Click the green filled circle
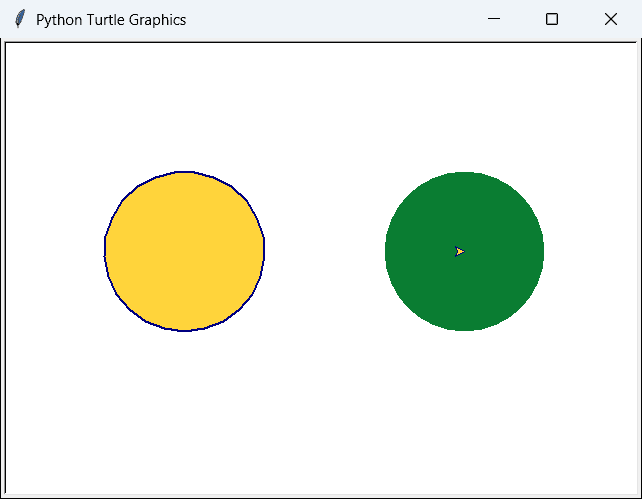 [464, 251]
